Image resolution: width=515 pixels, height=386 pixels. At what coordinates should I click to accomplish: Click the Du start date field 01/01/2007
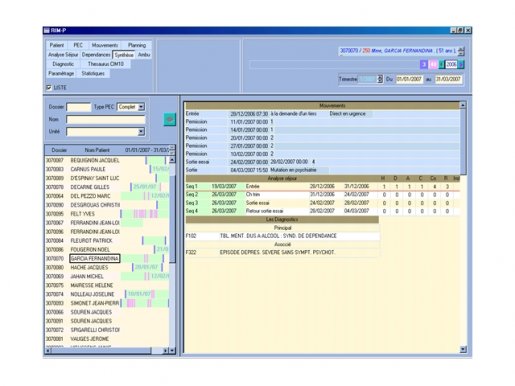[x=409, y=79]
